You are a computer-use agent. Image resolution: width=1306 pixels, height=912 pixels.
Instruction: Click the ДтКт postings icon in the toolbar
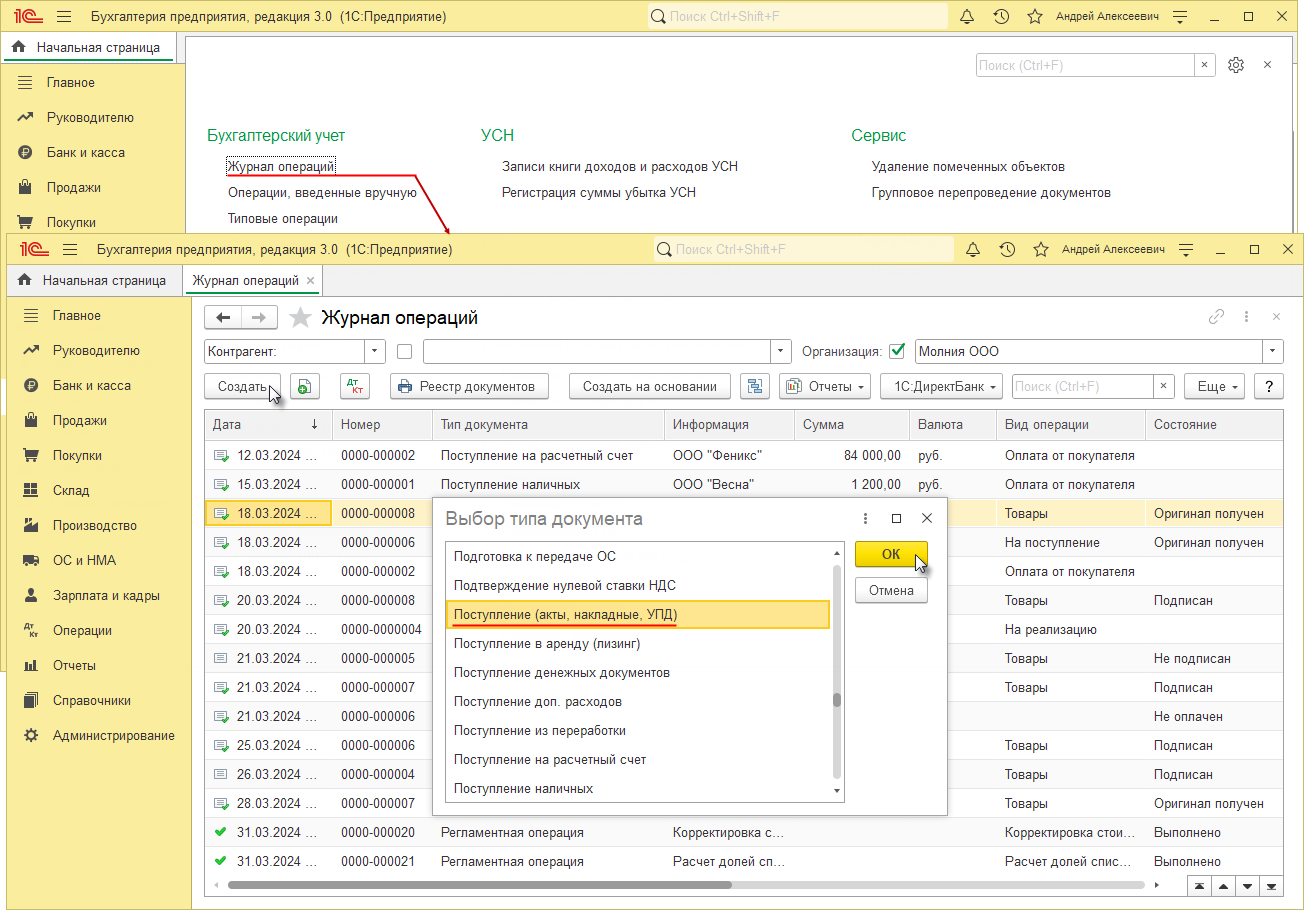pos(355,387)
